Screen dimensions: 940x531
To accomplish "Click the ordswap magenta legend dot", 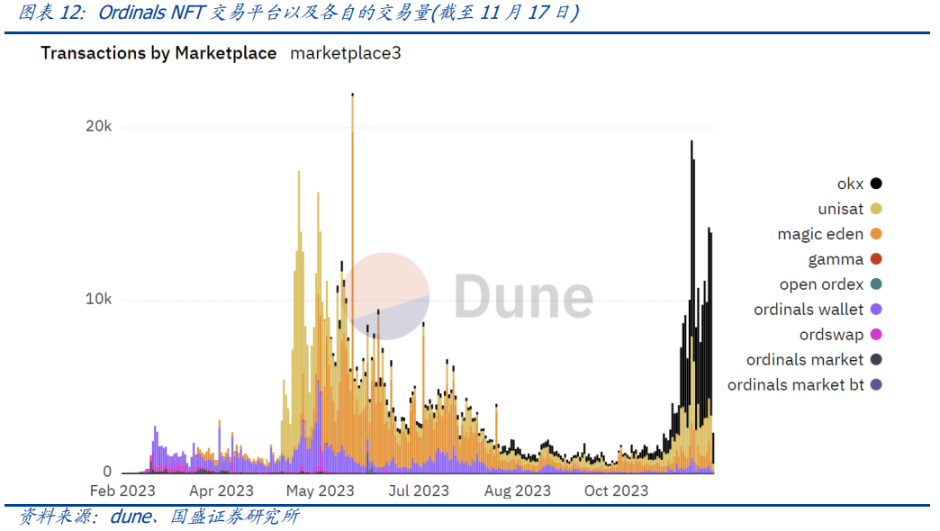I will (x=876, y=335).
